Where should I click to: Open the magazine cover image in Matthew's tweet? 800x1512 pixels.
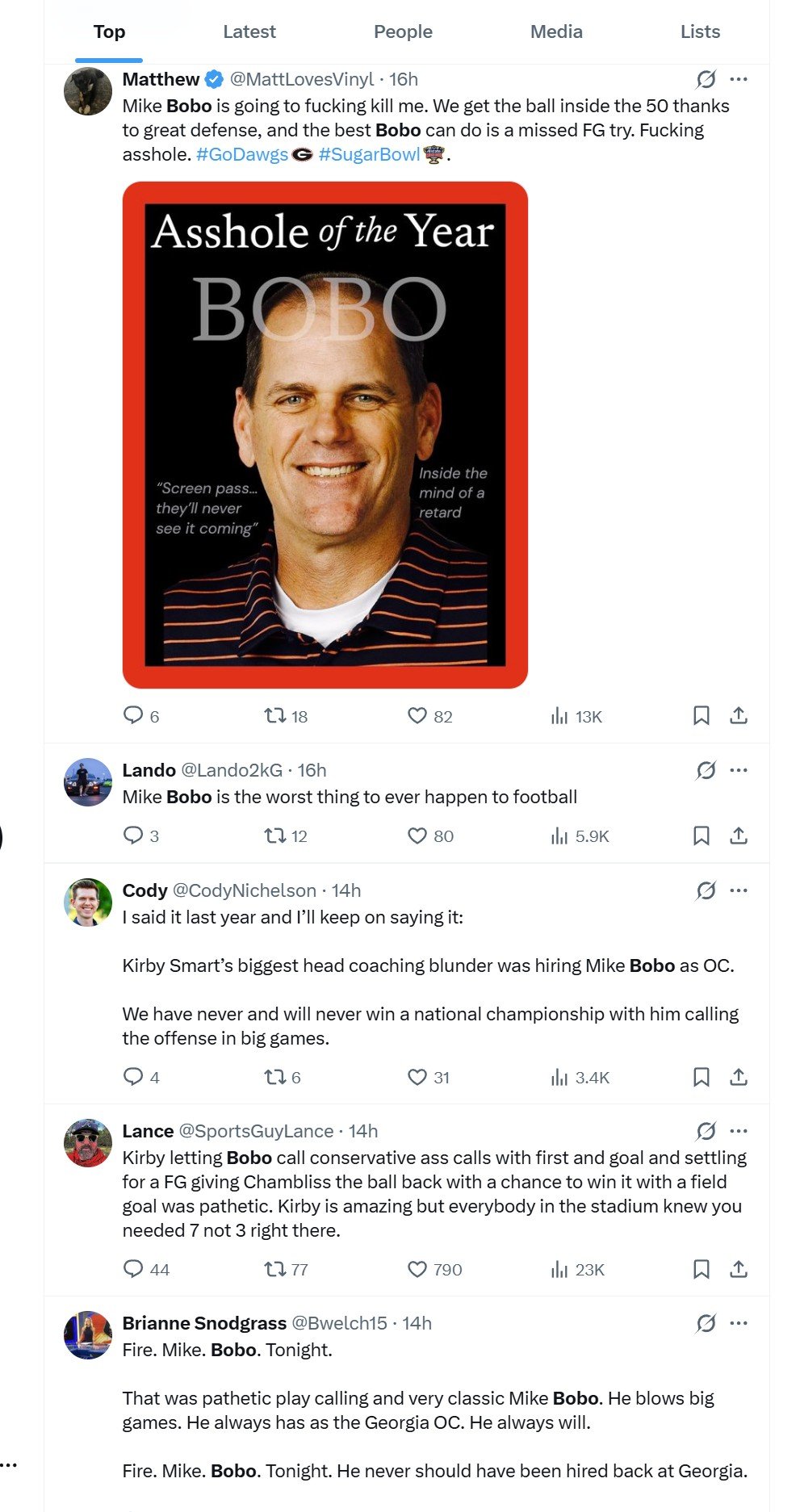pyautogui.click(x=325, y=434)
